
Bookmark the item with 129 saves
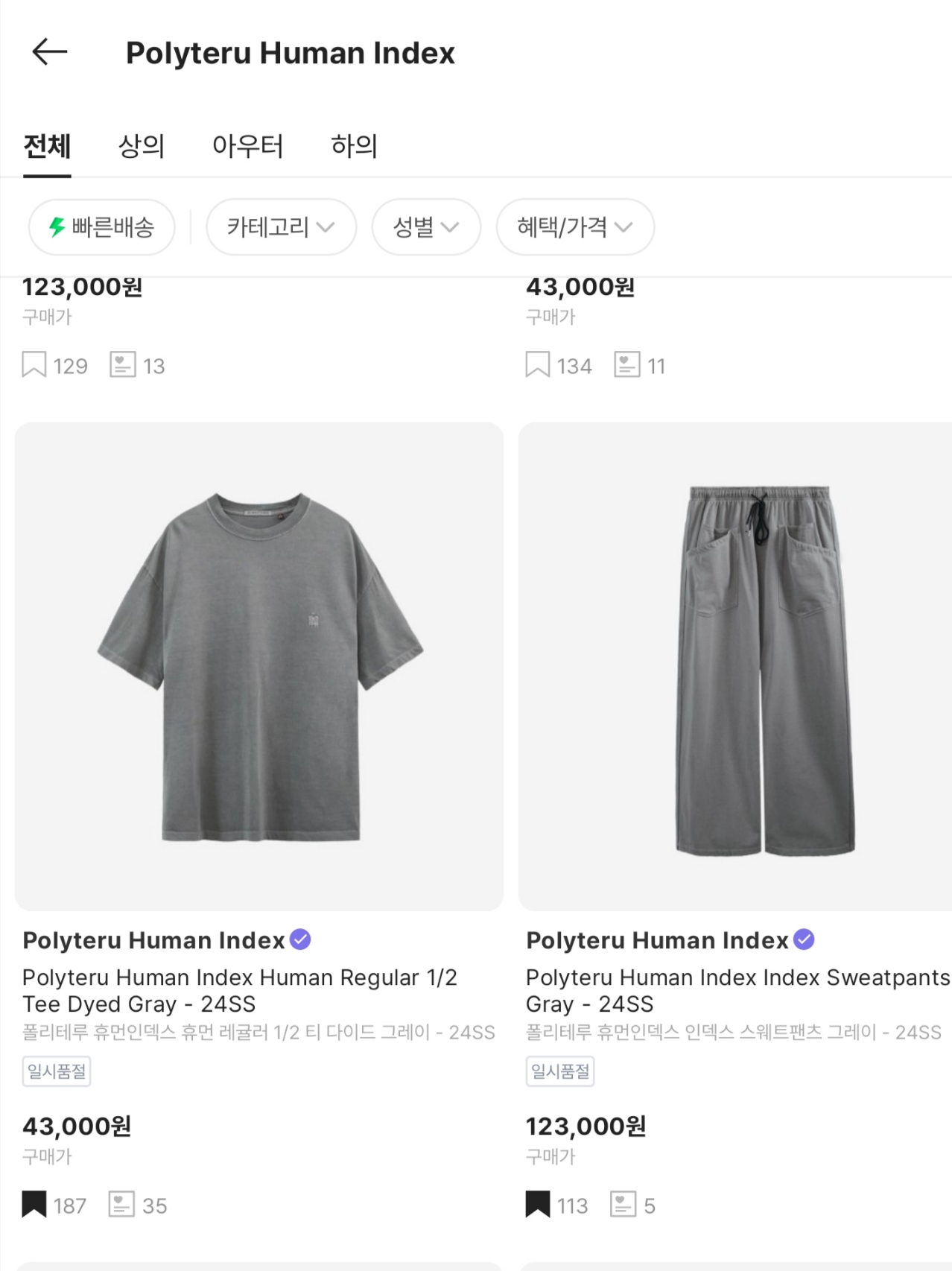point(34,365)
